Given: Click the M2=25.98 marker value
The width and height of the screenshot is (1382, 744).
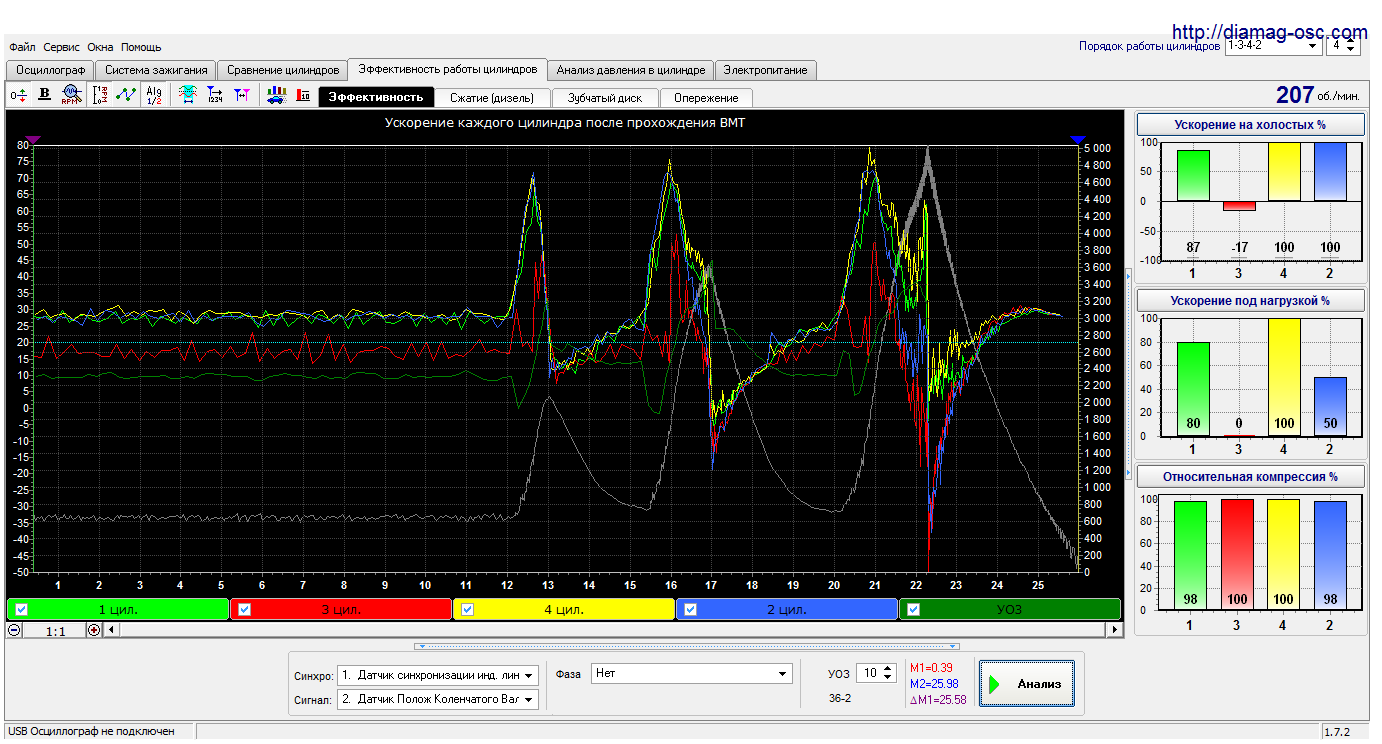Looking at the screenshot, I should 934,683.
